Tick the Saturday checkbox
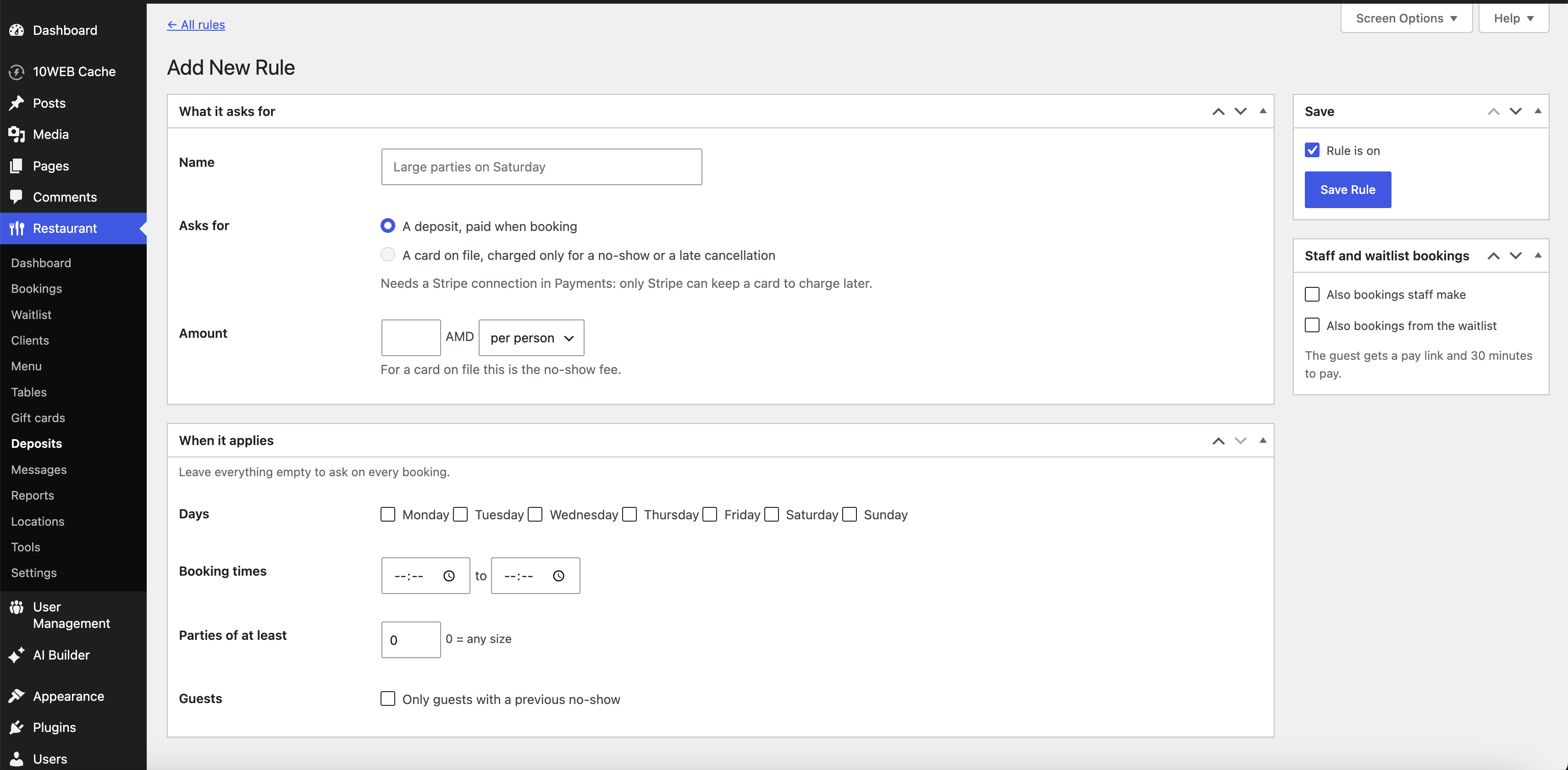The width and height of the screenshot is (1568, 770). click(772, 514)
